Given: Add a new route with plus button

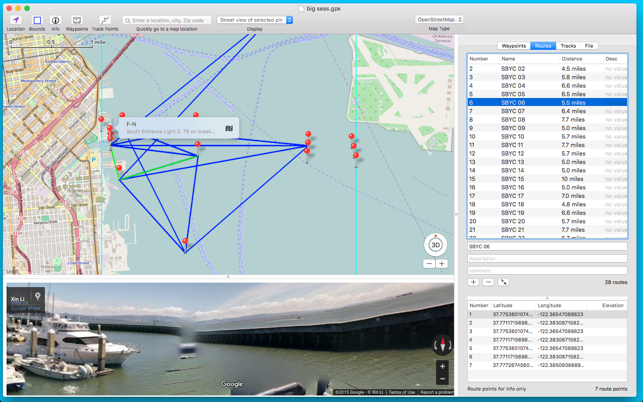Looking at the screenshot, I should click(x=473, y=282).
